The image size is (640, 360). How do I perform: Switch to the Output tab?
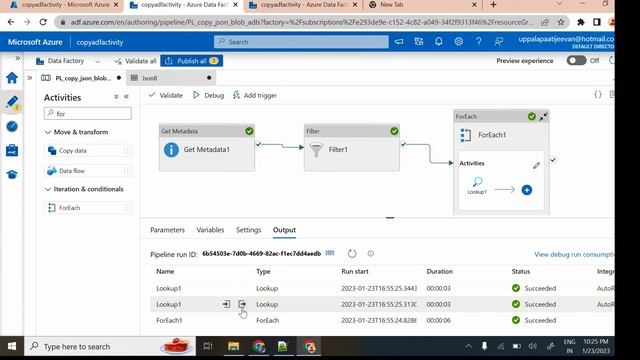(x=284, y=230)
